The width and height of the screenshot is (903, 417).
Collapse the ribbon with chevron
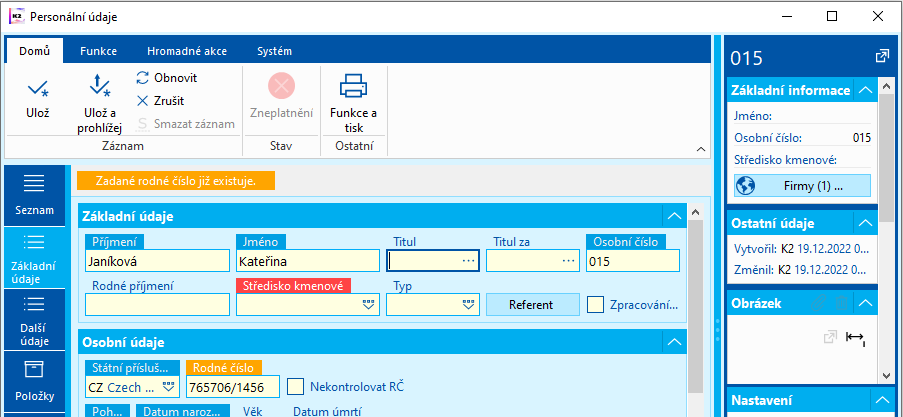point(700,149)
